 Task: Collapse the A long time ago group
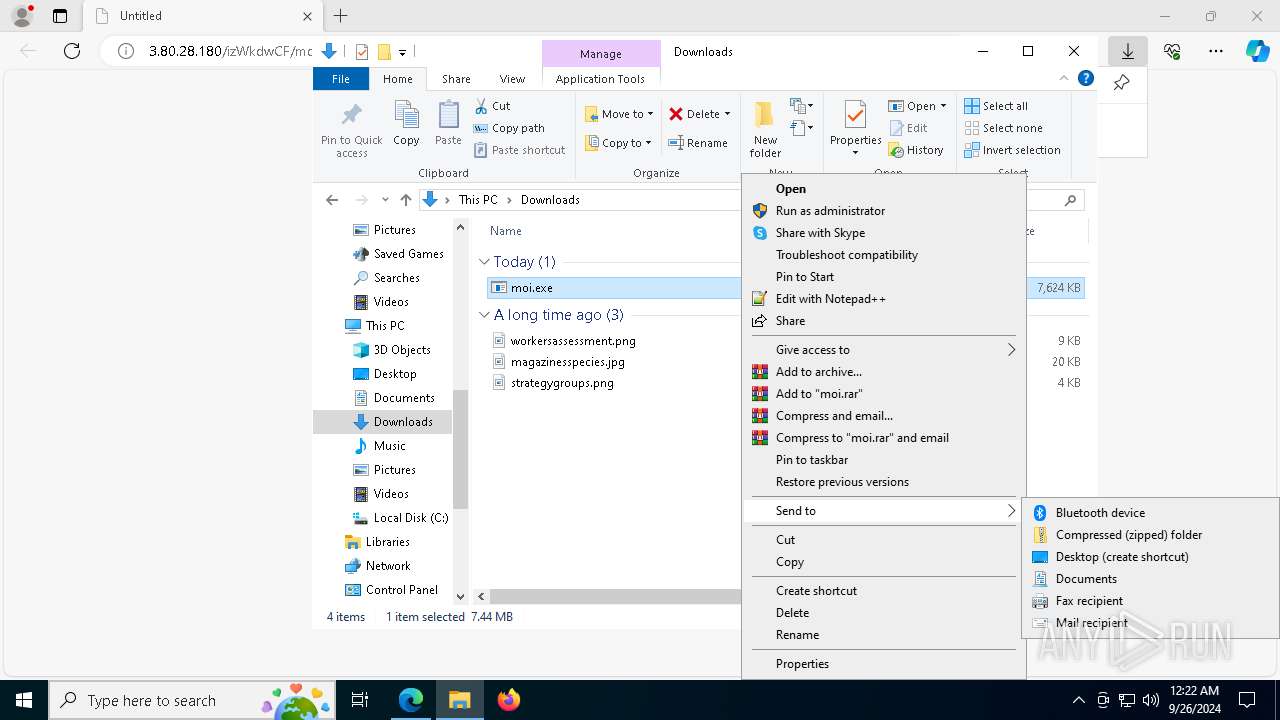pos(484,315)
